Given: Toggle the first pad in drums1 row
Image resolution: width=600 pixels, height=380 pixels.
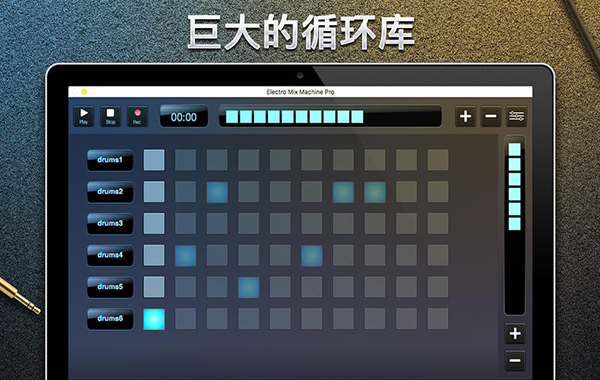Looking at the screenshot, I should tap(154, 160).
